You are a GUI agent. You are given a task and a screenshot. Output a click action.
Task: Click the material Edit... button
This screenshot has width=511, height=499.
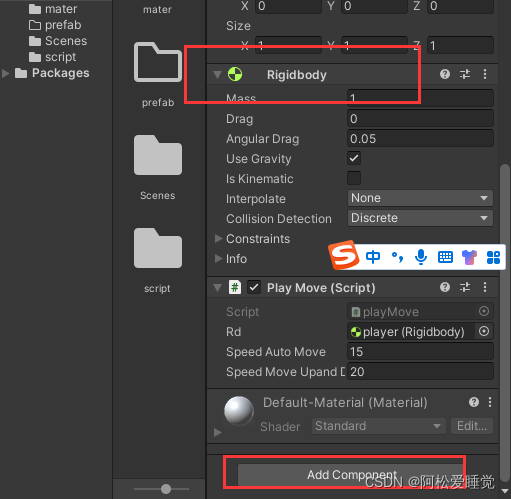tap(472, 426)
